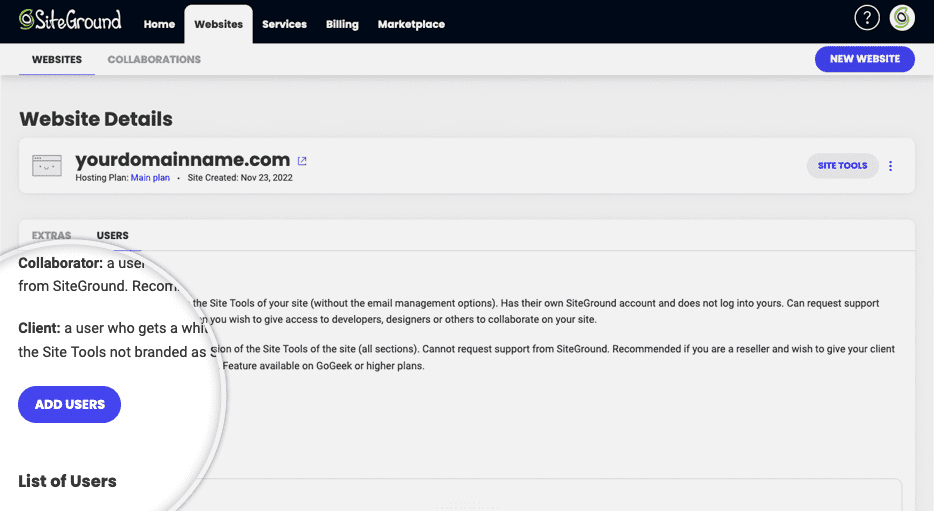Follow the Main plan hosting link
The height and width of the screenshot is (511, 934).
(150, 178)
